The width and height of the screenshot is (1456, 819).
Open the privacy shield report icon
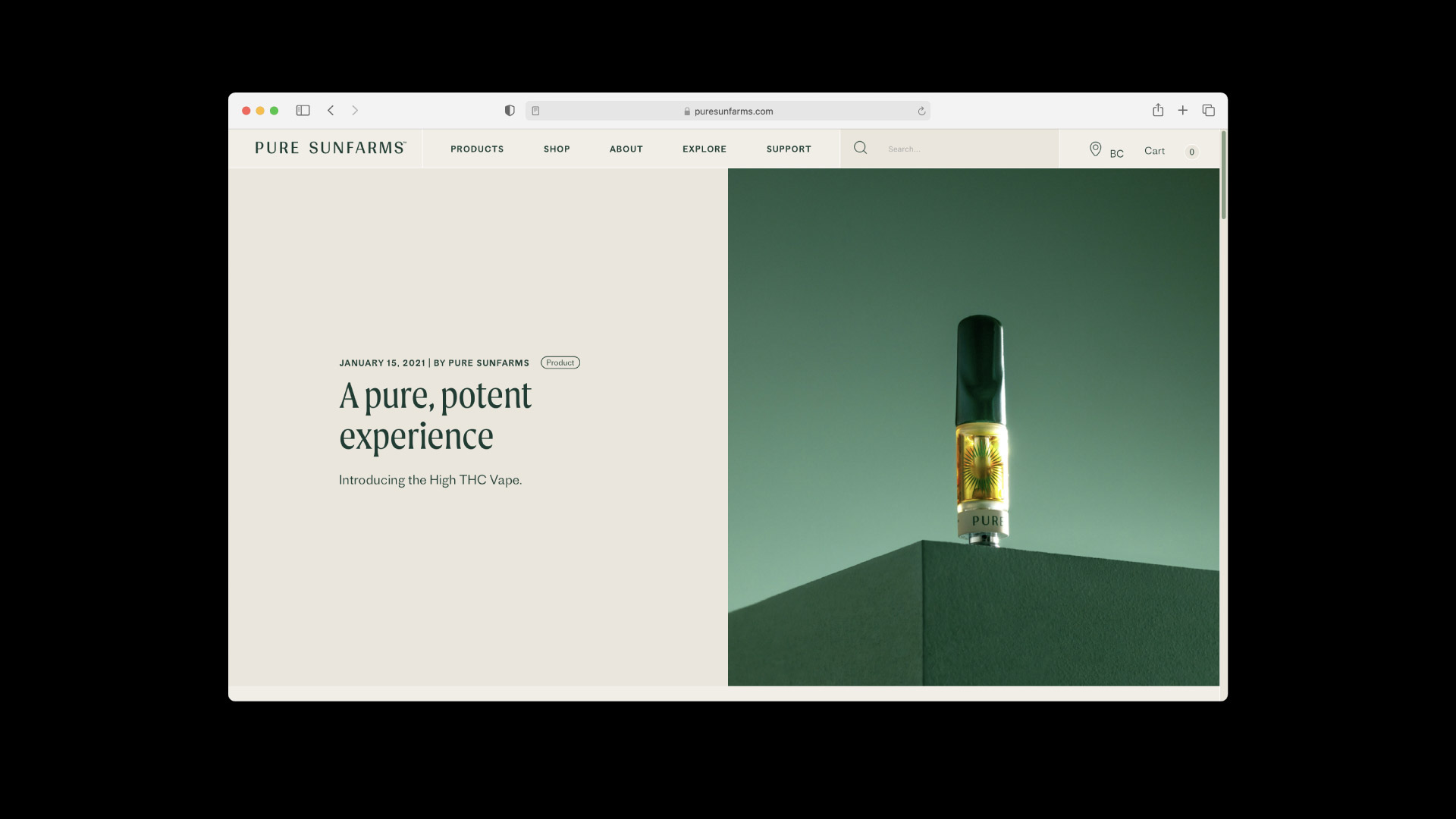(x=510, y=111)
